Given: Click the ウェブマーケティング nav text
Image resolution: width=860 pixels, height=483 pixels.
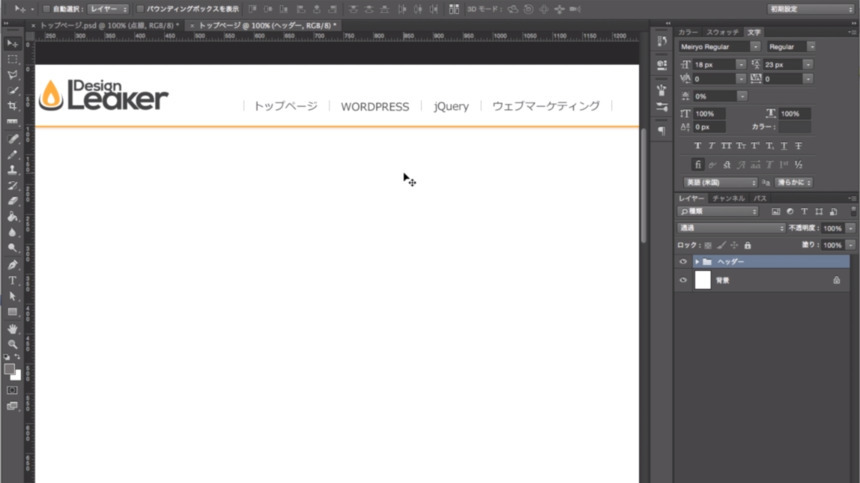Looking at the screenshot, I should (x=546, y=106).
